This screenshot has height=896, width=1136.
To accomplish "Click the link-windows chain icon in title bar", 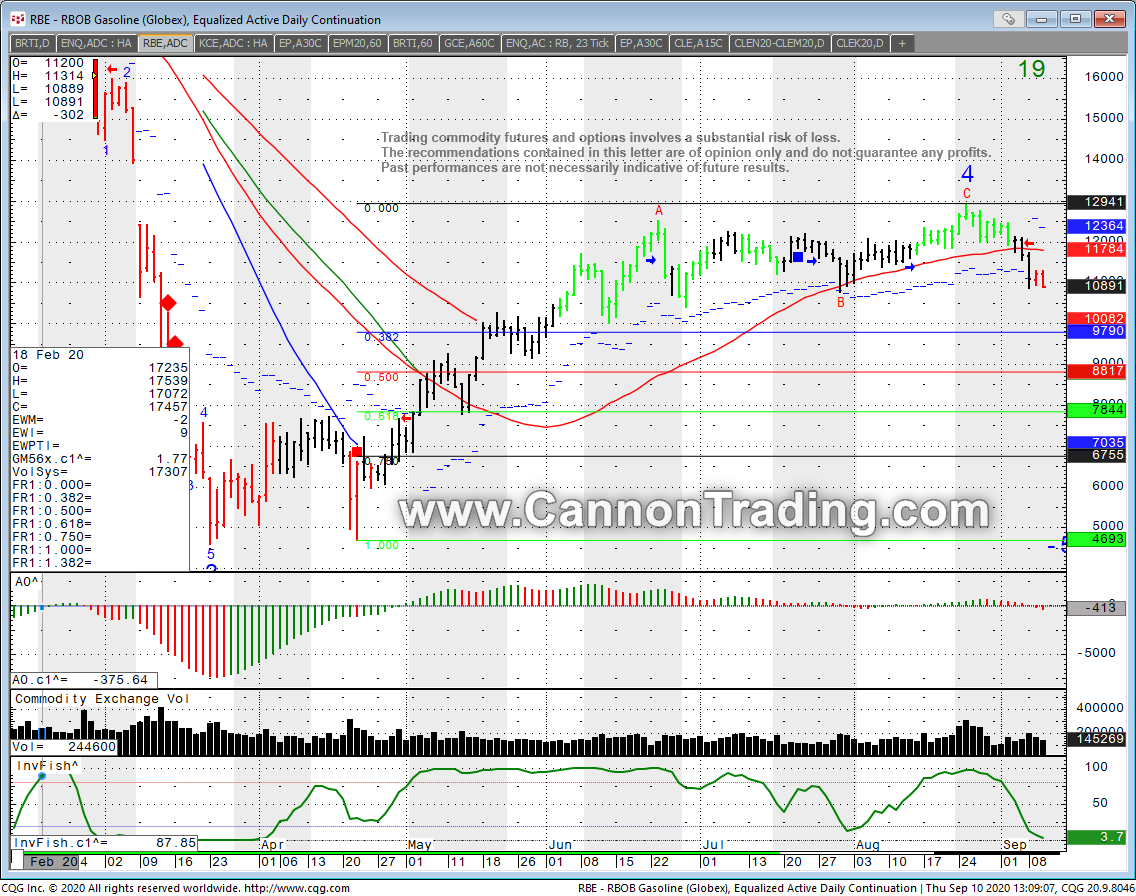I will click(1008, 19).
